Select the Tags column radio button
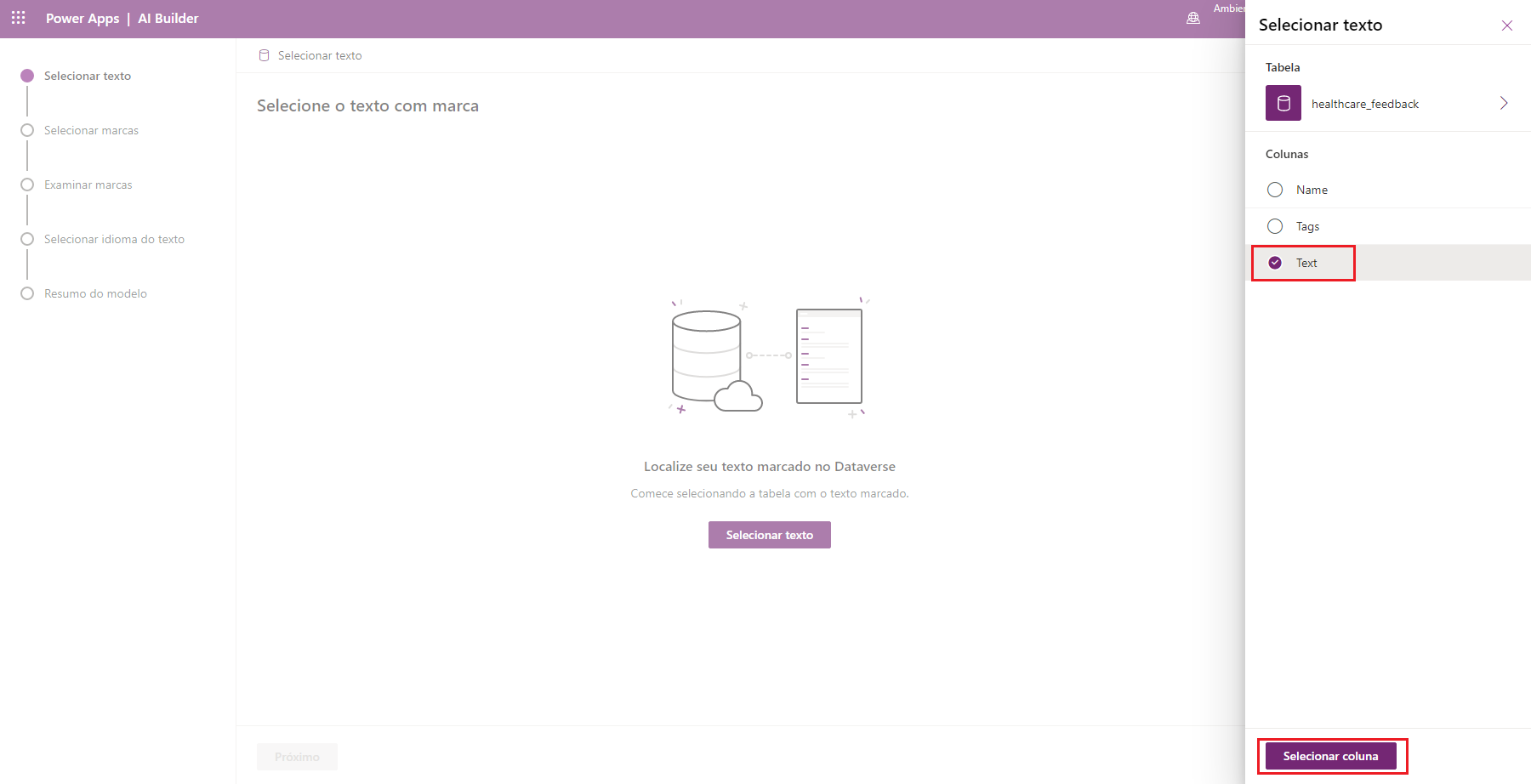 1275,226
